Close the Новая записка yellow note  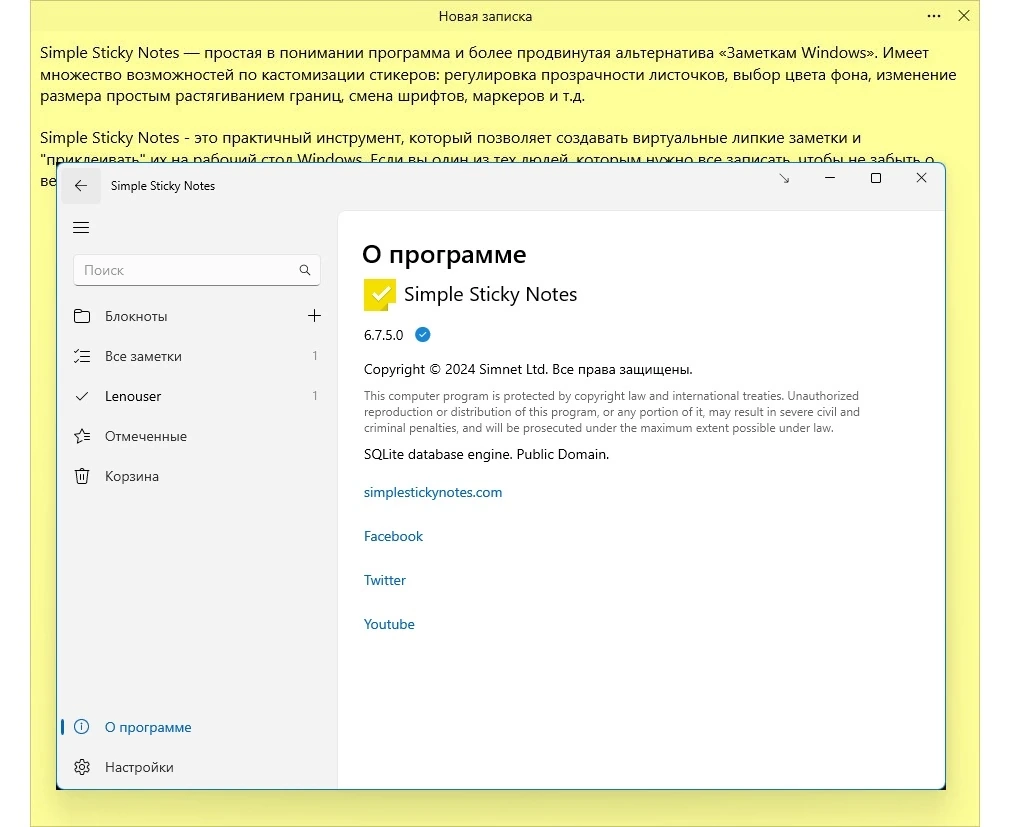pos(964,16)
